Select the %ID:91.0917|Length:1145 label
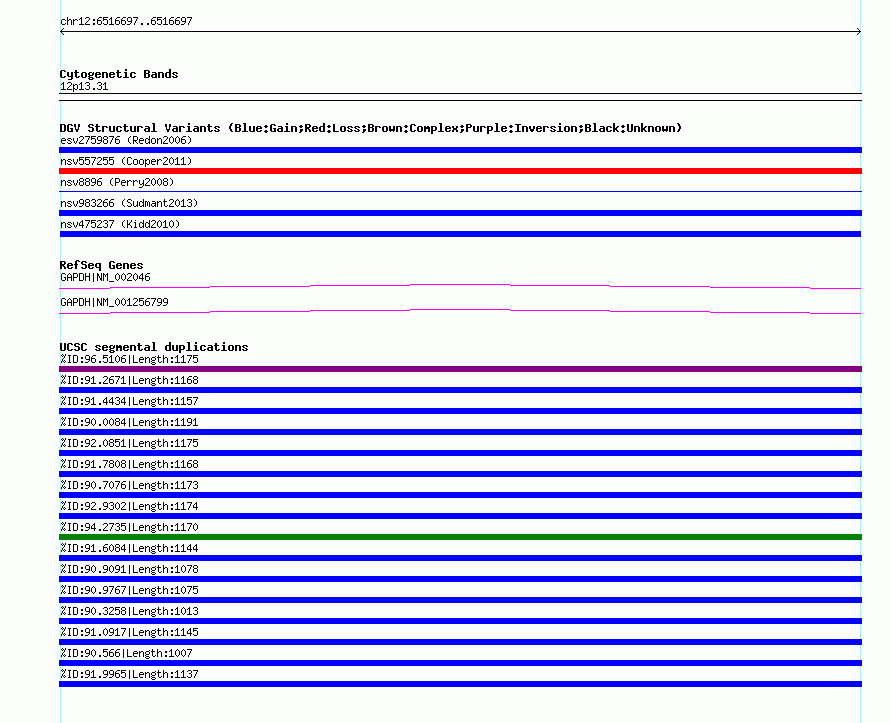 coord(129,632)
